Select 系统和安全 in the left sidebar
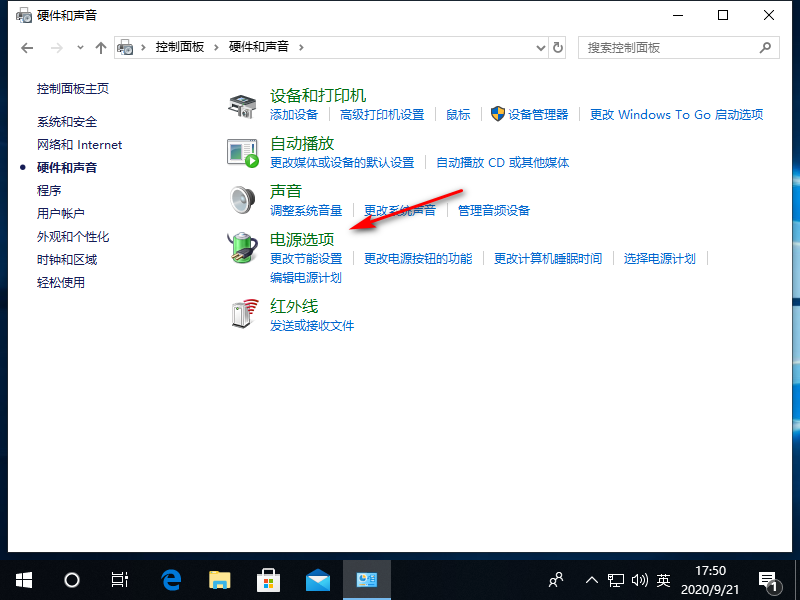 pyautogui.click(x=67, y=122)
